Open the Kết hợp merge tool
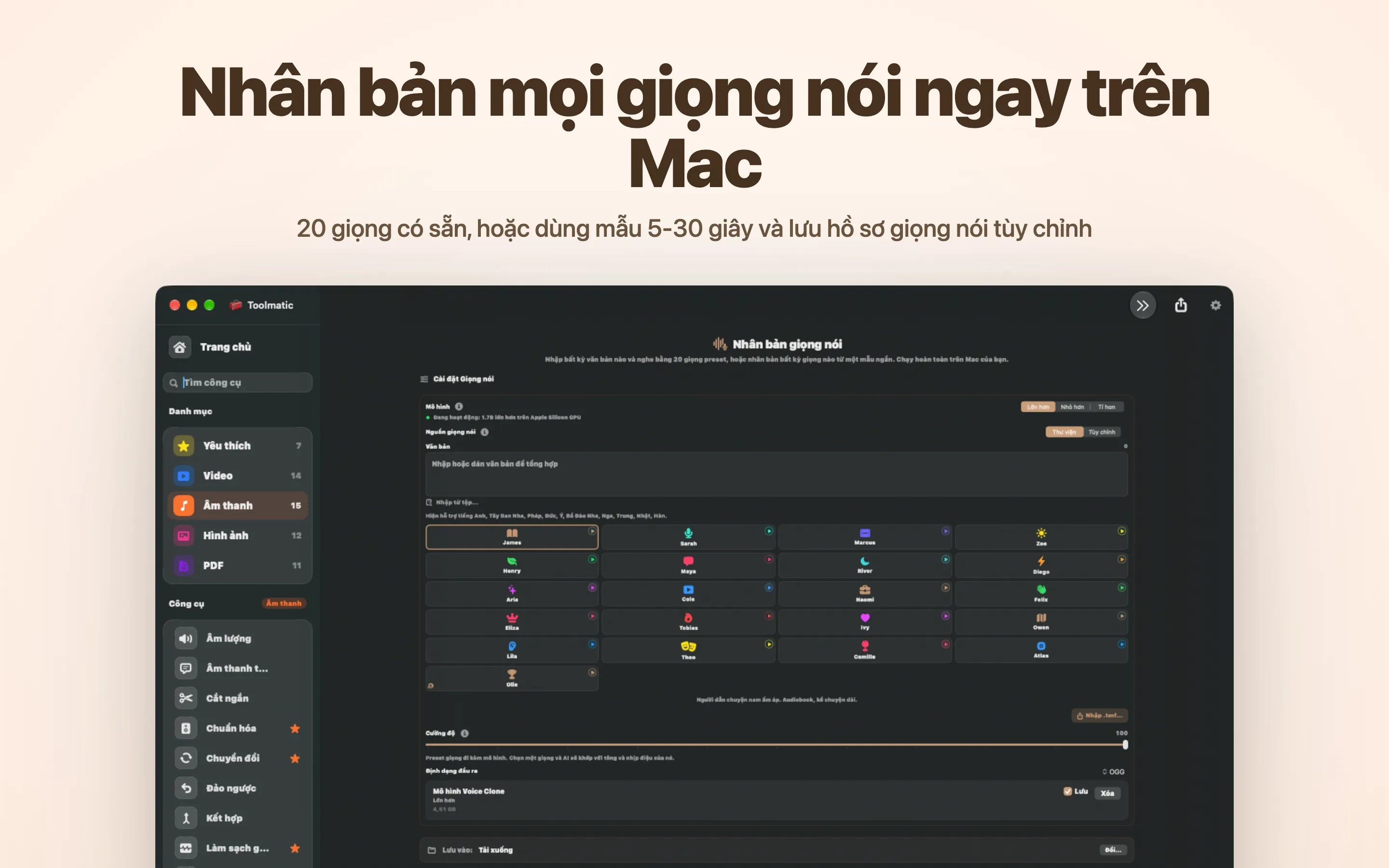The image size is (1389, 868). tap(237, 817)
